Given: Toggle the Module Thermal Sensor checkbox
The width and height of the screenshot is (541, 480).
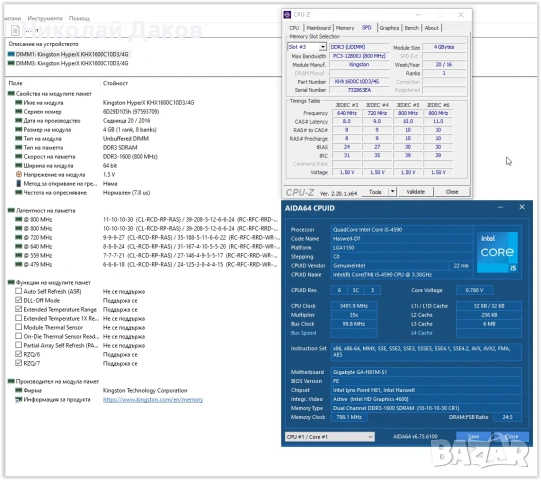Looking at the screenshot, I should coord(19,327).
